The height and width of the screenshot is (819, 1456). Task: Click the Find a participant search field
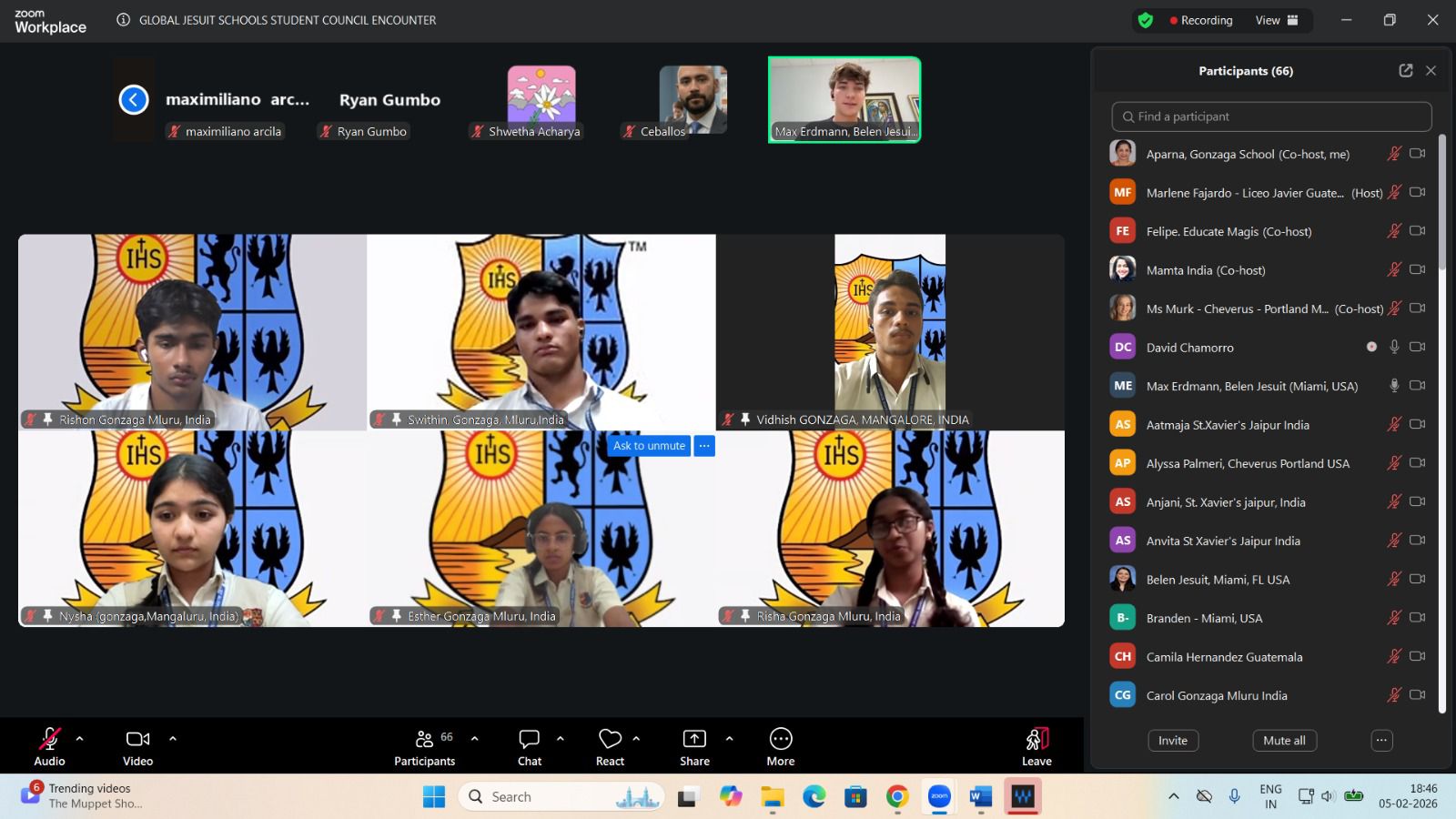tap(1271, 116)
